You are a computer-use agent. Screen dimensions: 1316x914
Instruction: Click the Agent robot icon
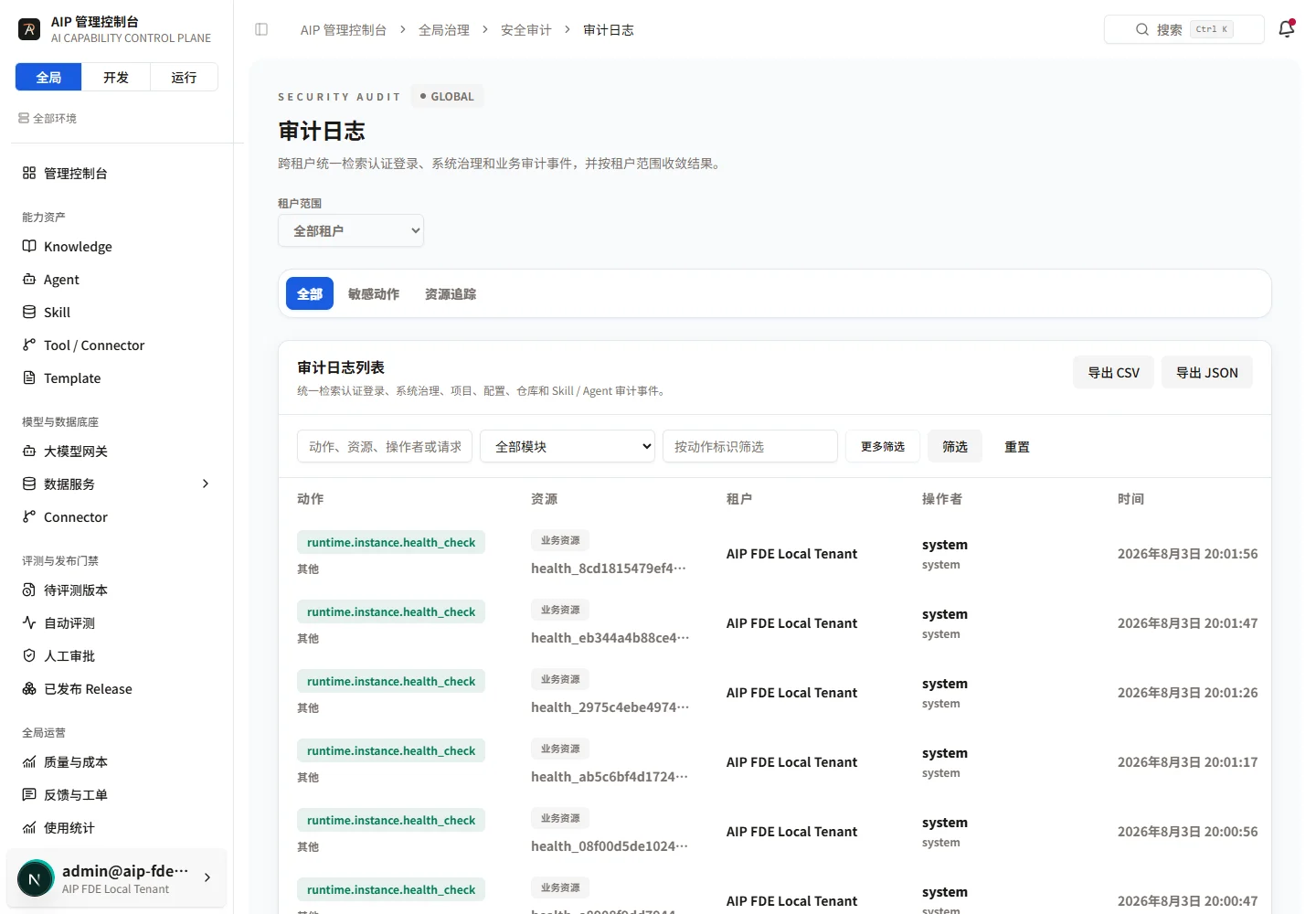pyautogui.click(x=29, y=279)
